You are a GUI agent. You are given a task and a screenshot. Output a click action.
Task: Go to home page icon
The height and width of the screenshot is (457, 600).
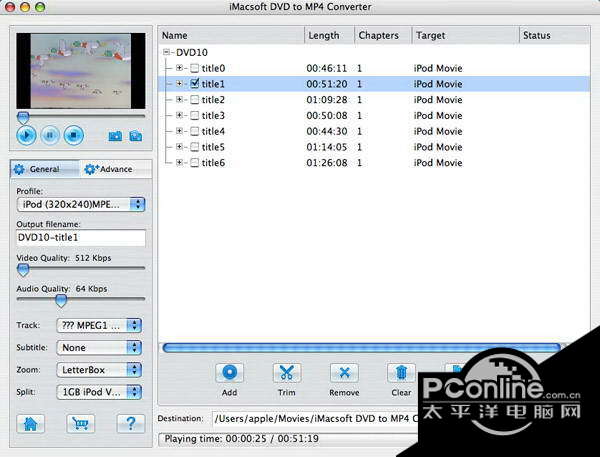click(31, 424)
